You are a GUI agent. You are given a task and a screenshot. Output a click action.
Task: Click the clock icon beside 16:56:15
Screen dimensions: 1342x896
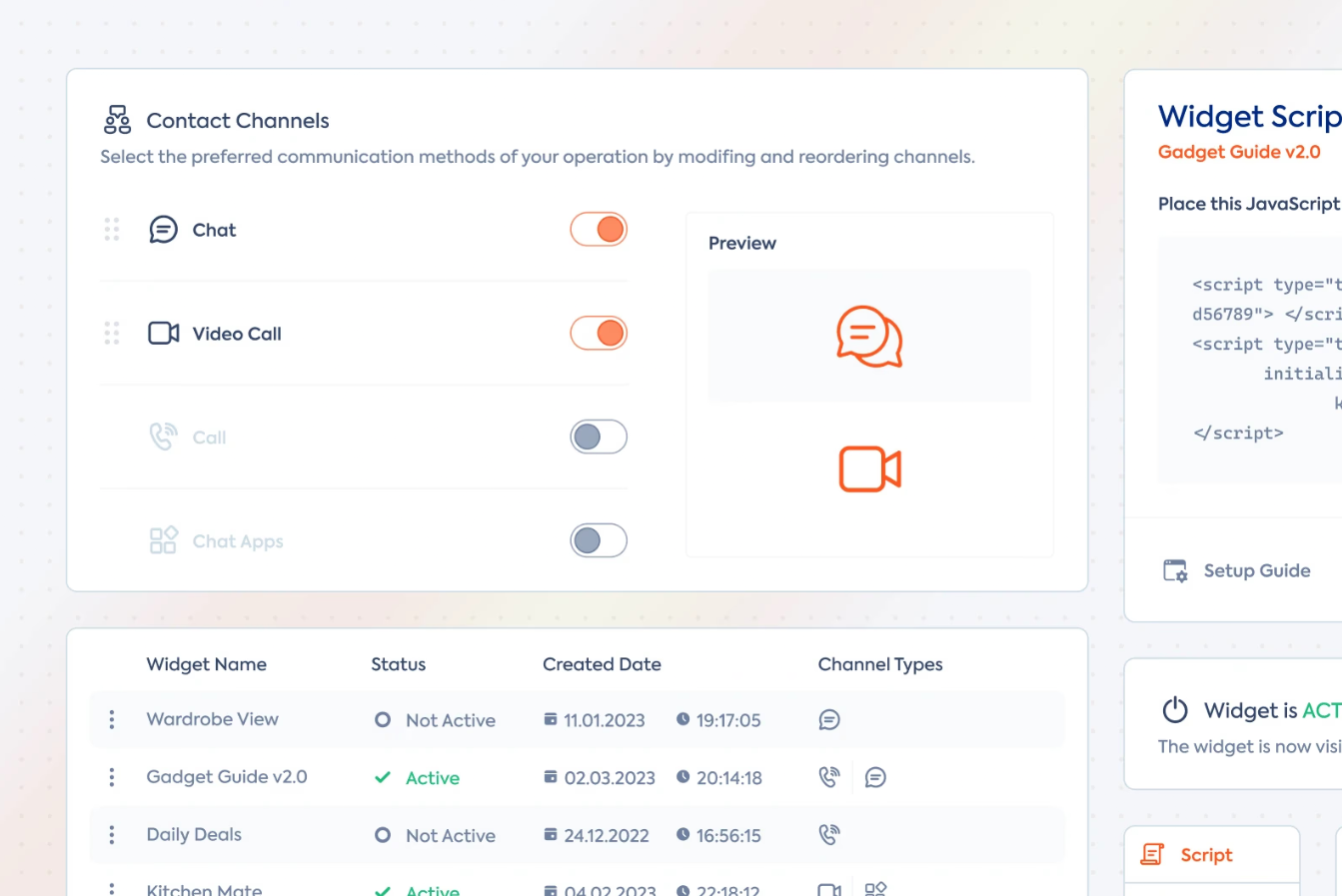[x=682, y=834]
